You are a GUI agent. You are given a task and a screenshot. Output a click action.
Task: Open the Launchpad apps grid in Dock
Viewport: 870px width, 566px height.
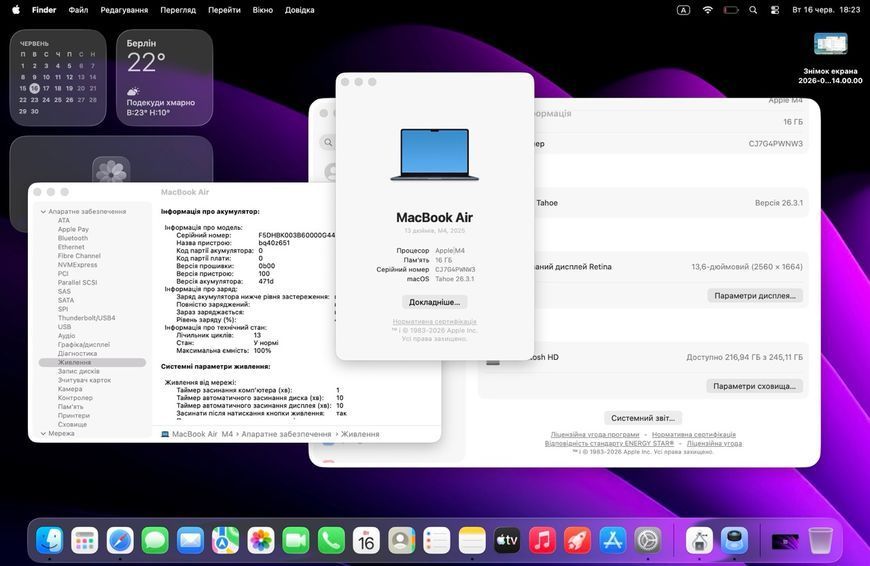click(84, 540)
